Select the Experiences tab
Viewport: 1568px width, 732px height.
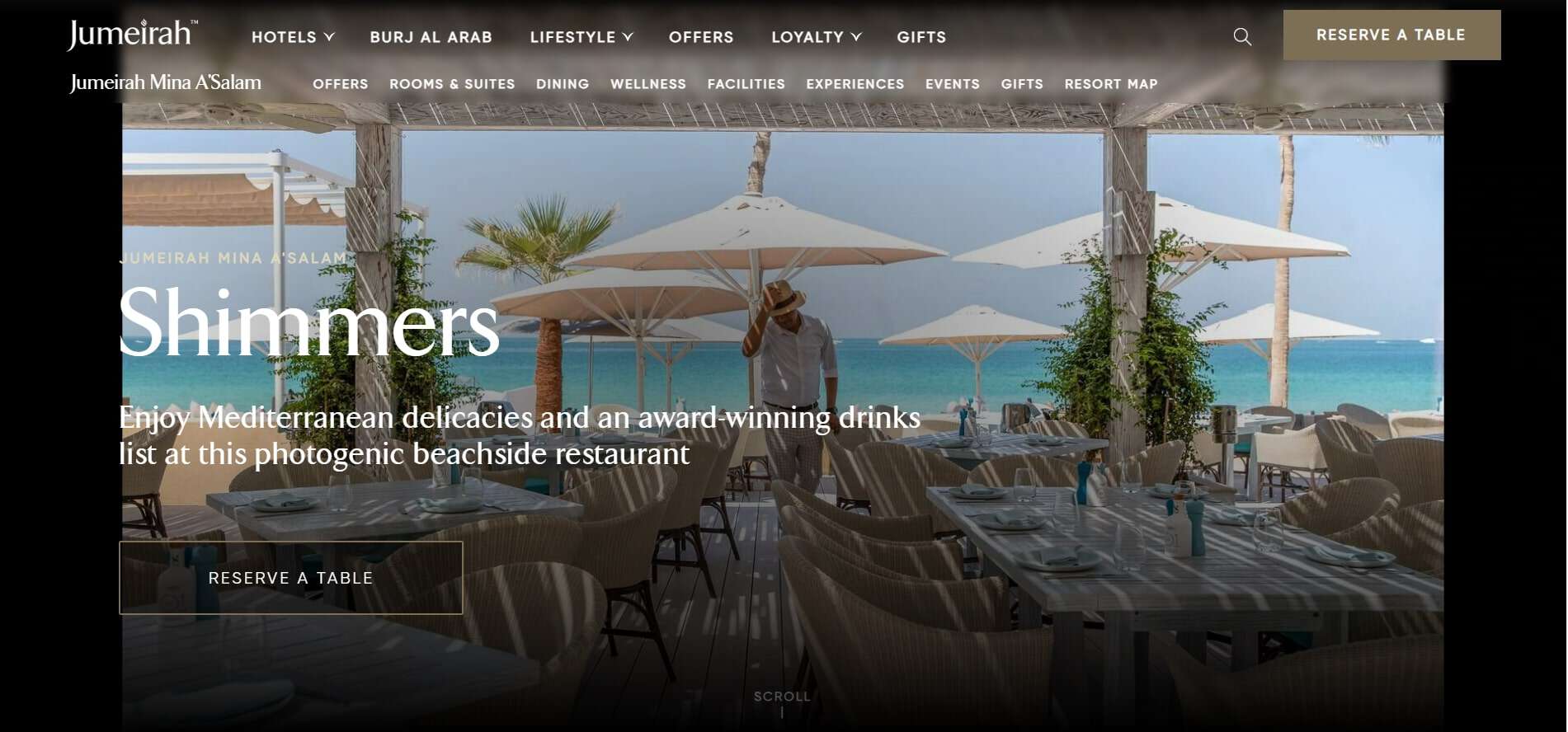pyautogui.click(x=855, y=84)
